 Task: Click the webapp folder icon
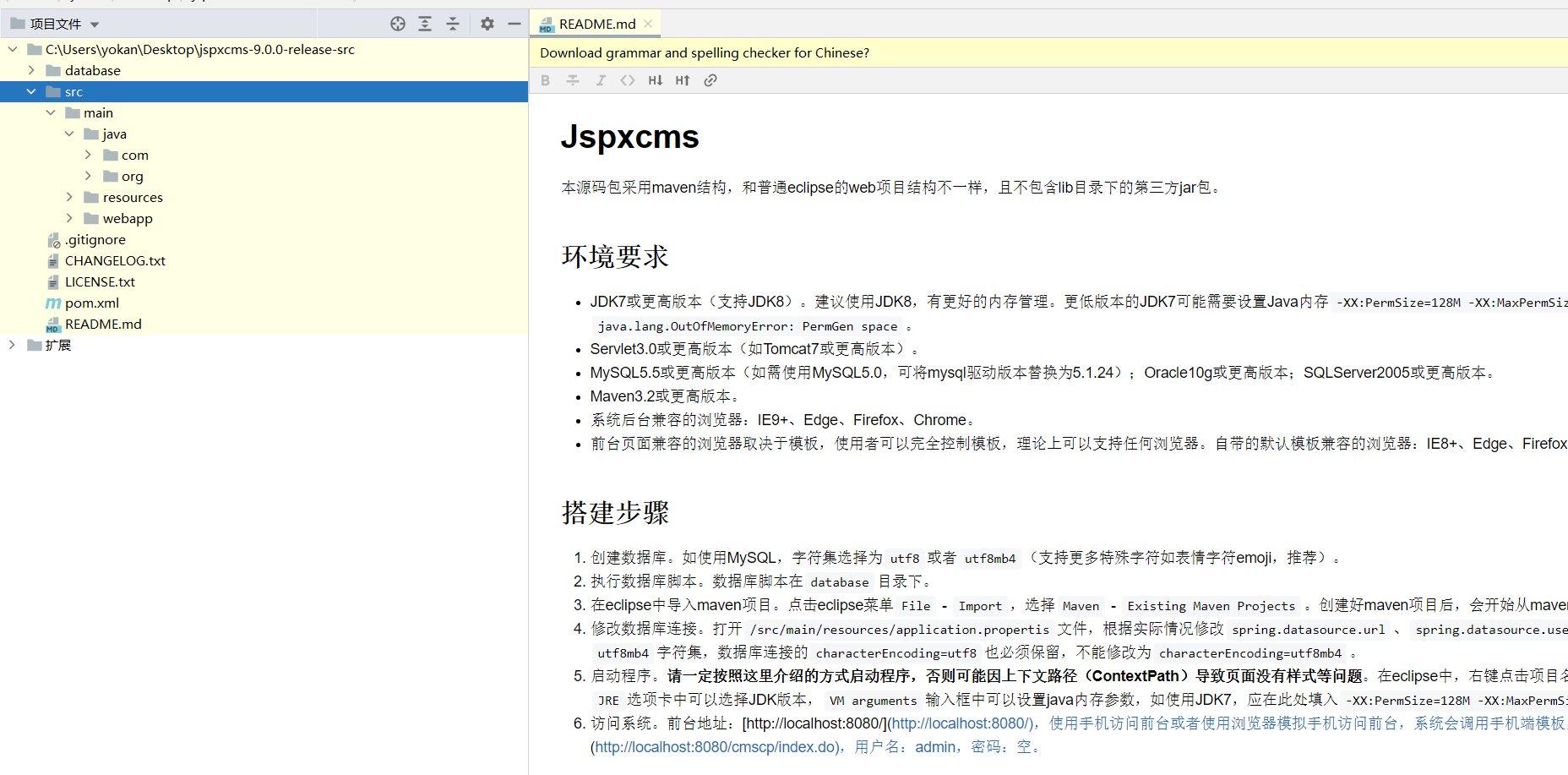pos(91,219)
